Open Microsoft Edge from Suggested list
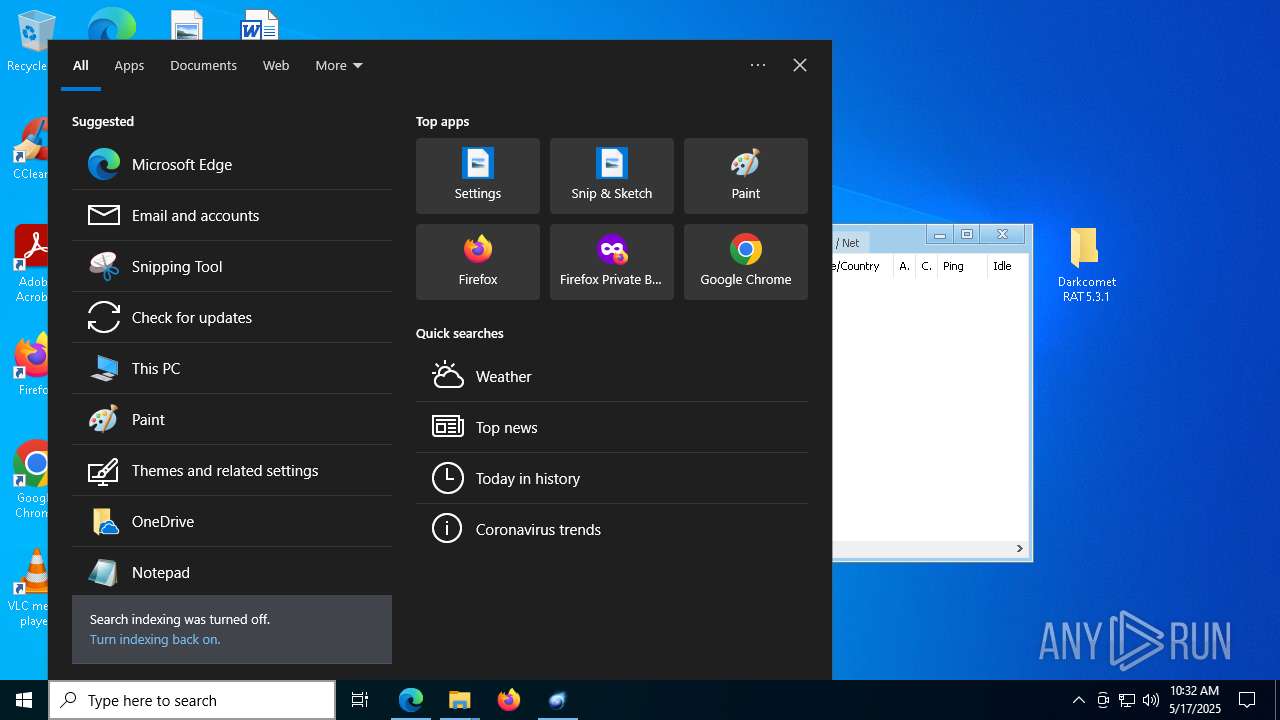This screenshot has height=720, width=1280. pos(232,164)
